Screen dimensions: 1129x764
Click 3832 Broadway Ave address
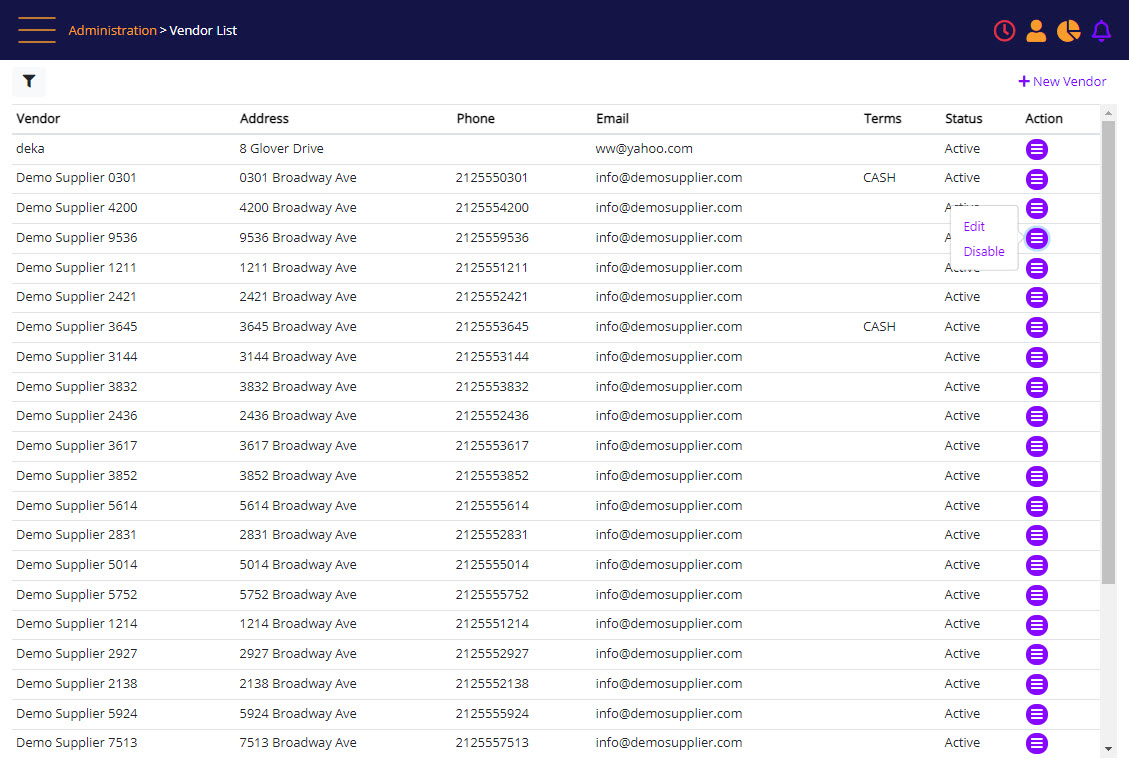(x=298, y=386)
